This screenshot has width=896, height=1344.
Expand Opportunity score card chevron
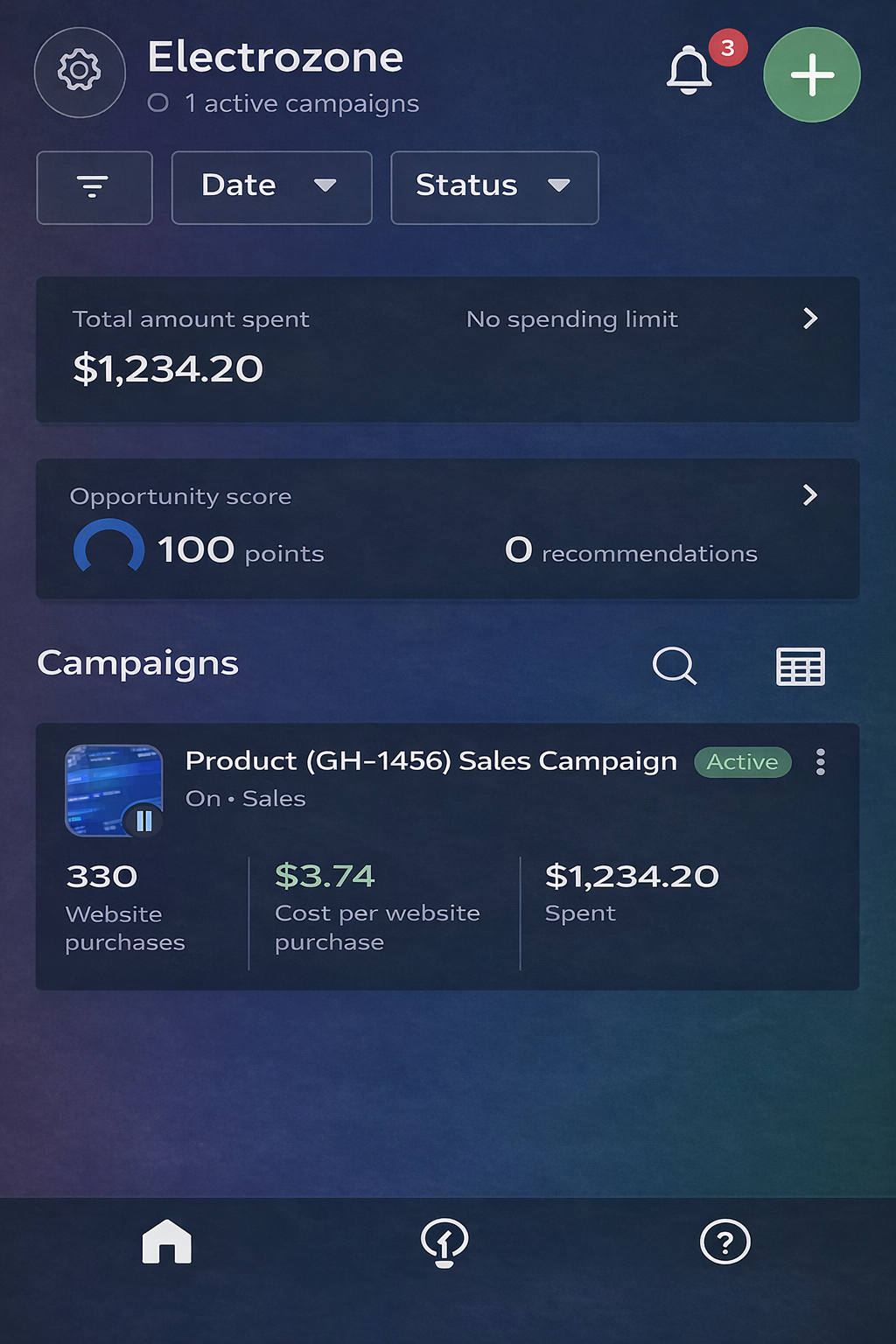click(810, 495)
